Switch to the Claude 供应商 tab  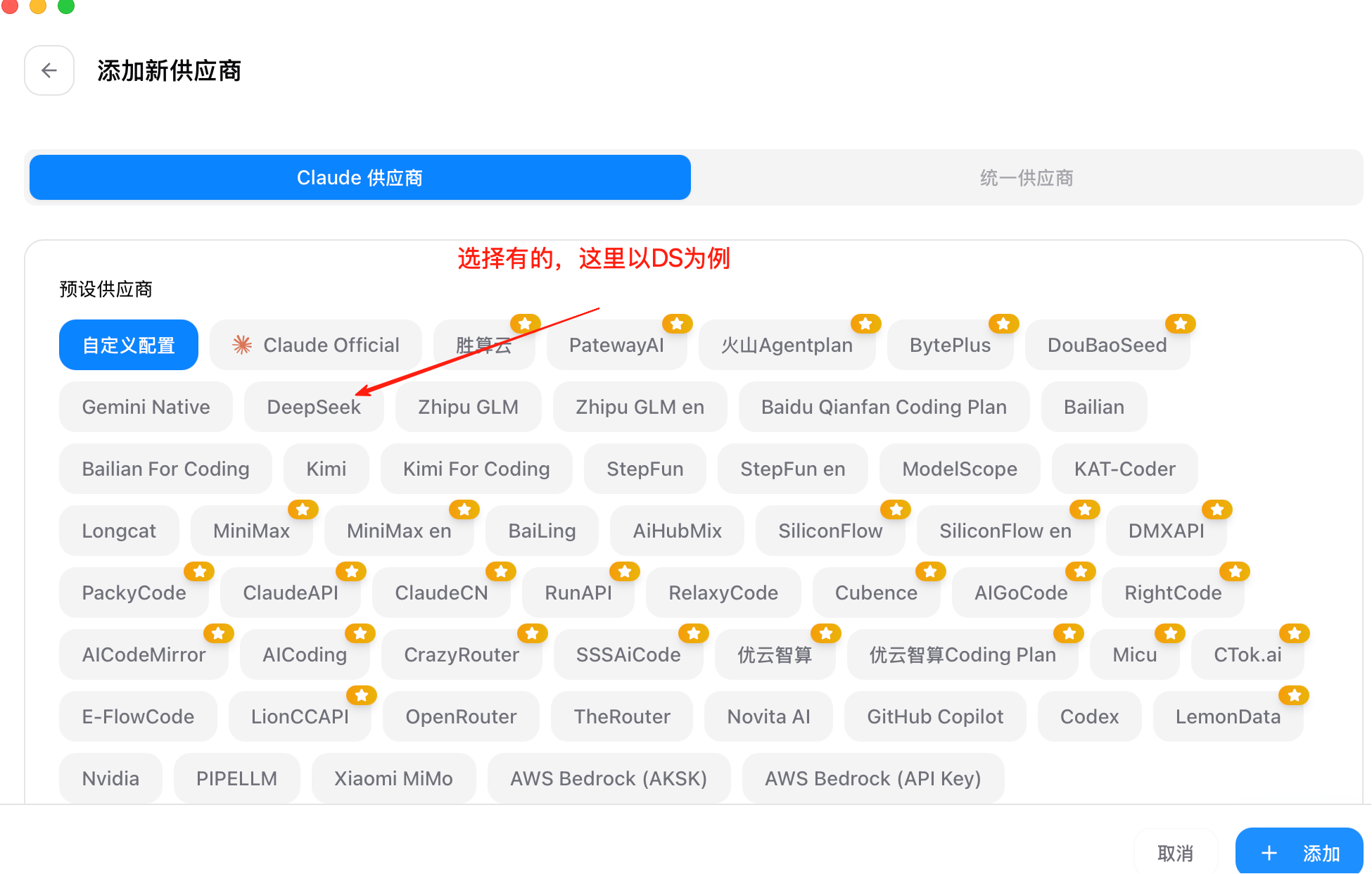[360, 177]
